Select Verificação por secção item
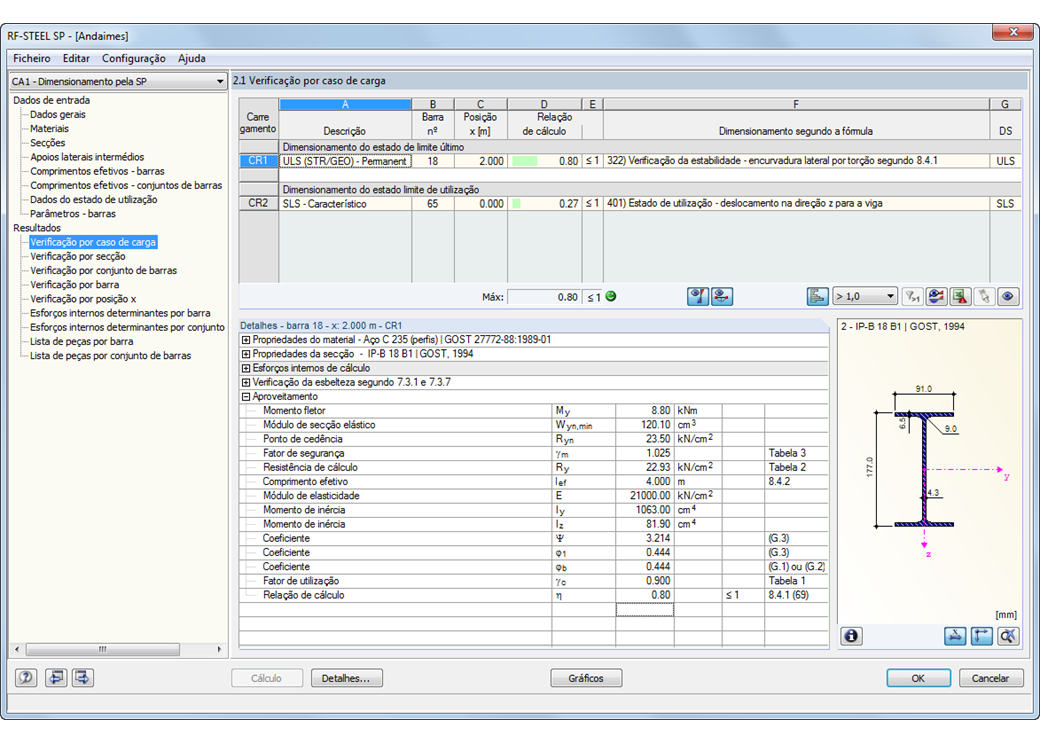The height and width of the screenshot is (744, 1040). point(78,257)
